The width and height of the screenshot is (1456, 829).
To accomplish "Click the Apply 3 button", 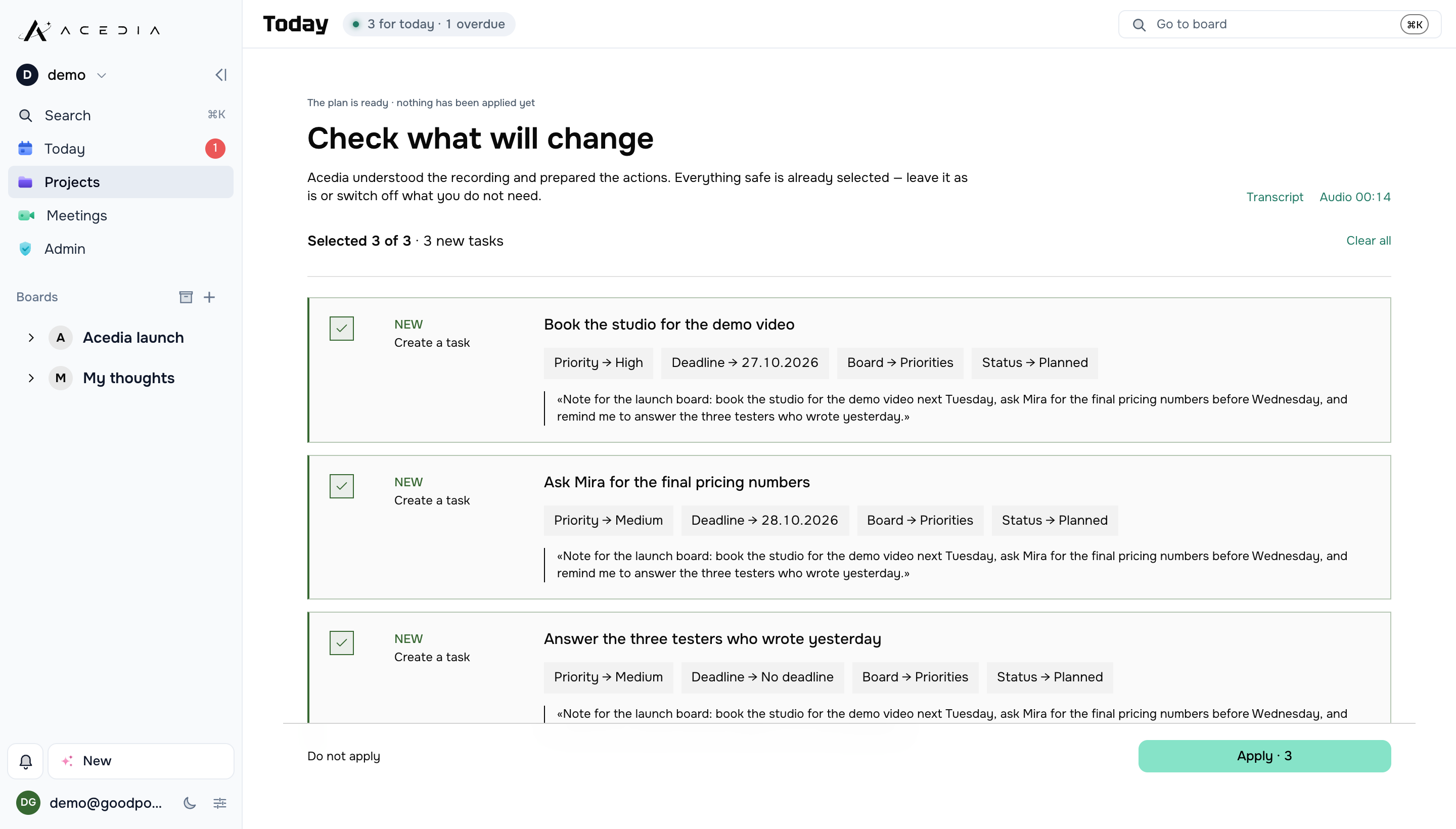I will pos(1265,756).
